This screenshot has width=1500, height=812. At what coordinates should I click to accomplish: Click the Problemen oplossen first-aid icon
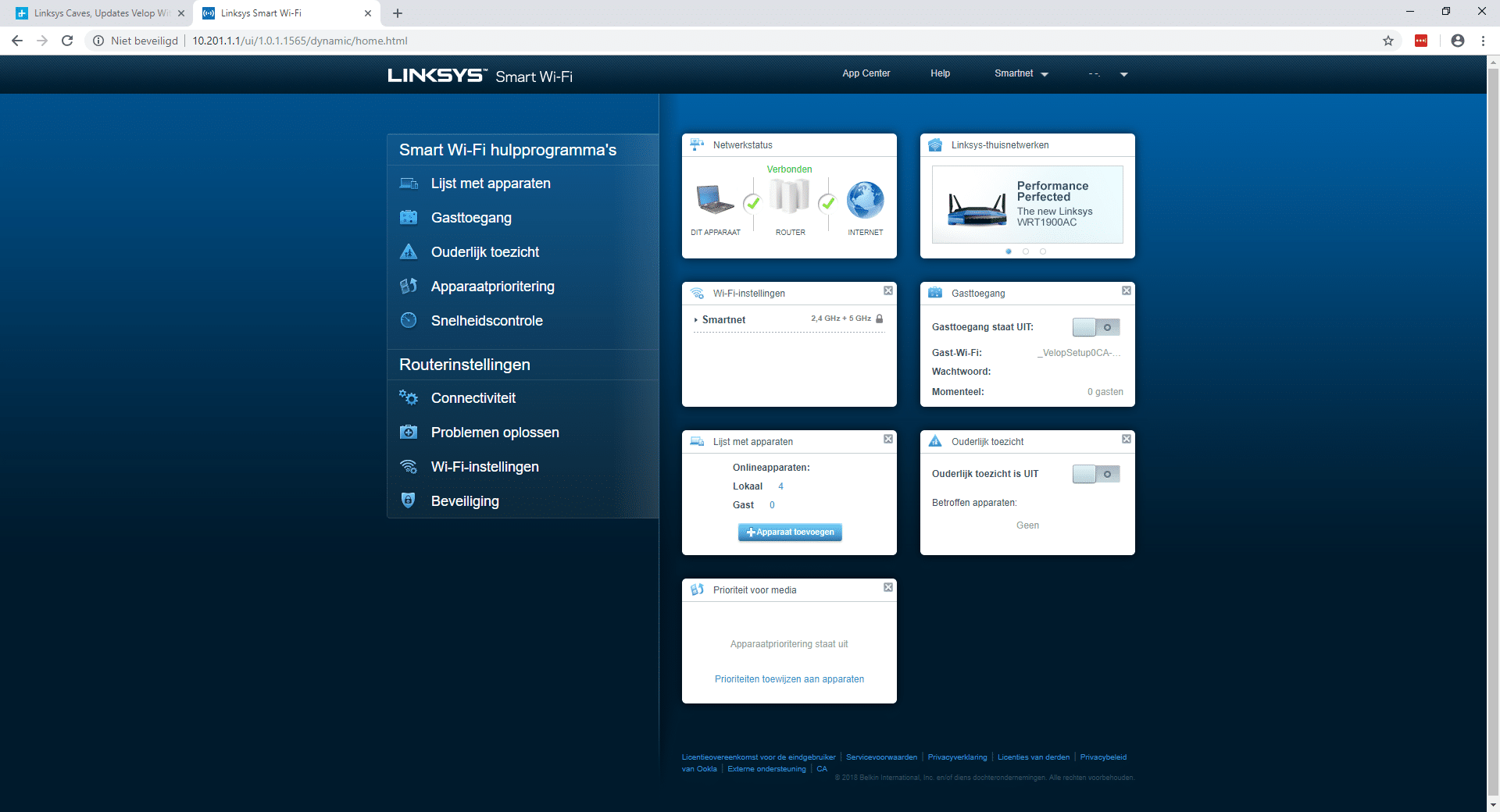click(x=409, y=432)
